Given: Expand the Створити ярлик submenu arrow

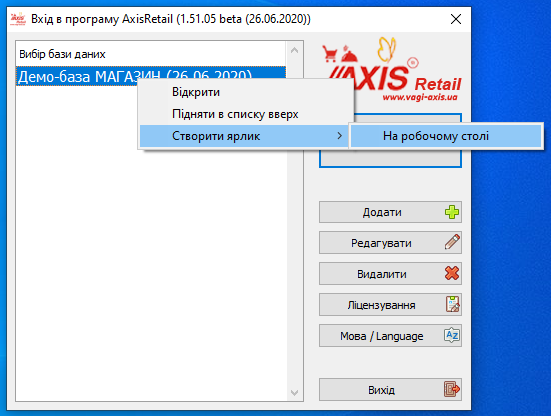Looking at the screenshot, I should tap(339, 136).
